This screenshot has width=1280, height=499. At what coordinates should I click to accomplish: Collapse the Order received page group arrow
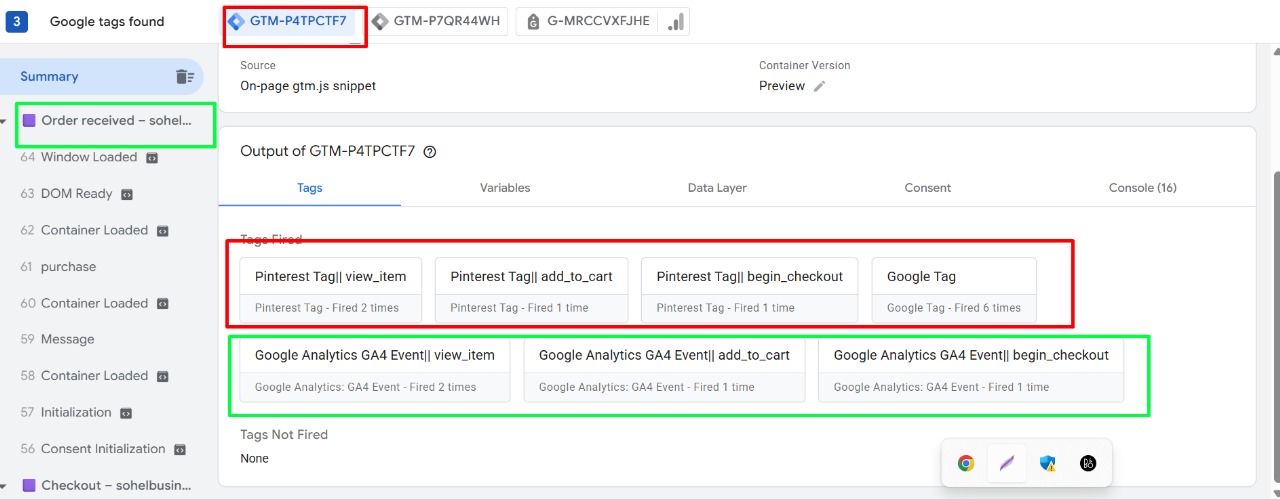(x=3, y=121)
